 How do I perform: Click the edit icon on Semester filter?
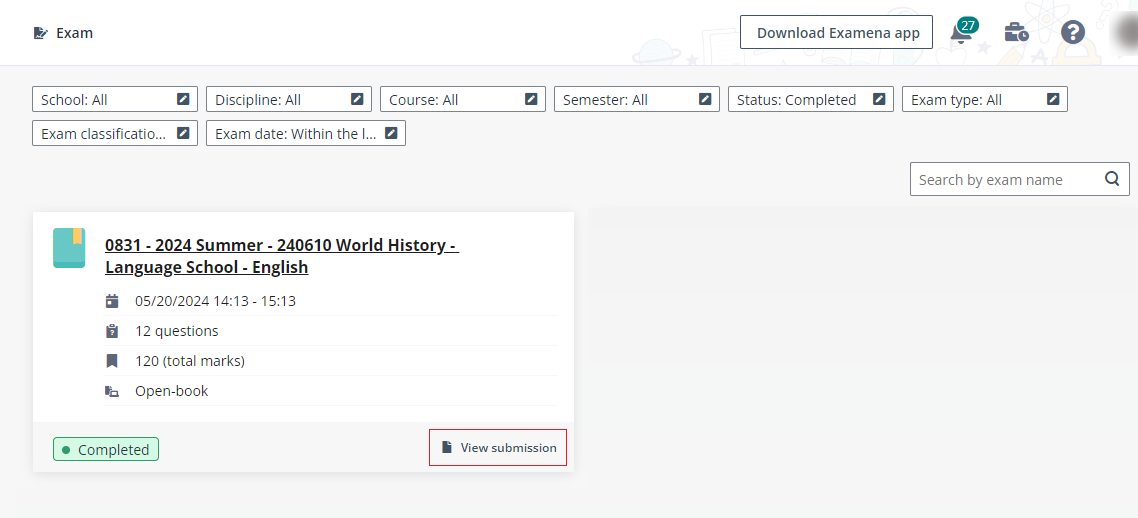point(705,99)
